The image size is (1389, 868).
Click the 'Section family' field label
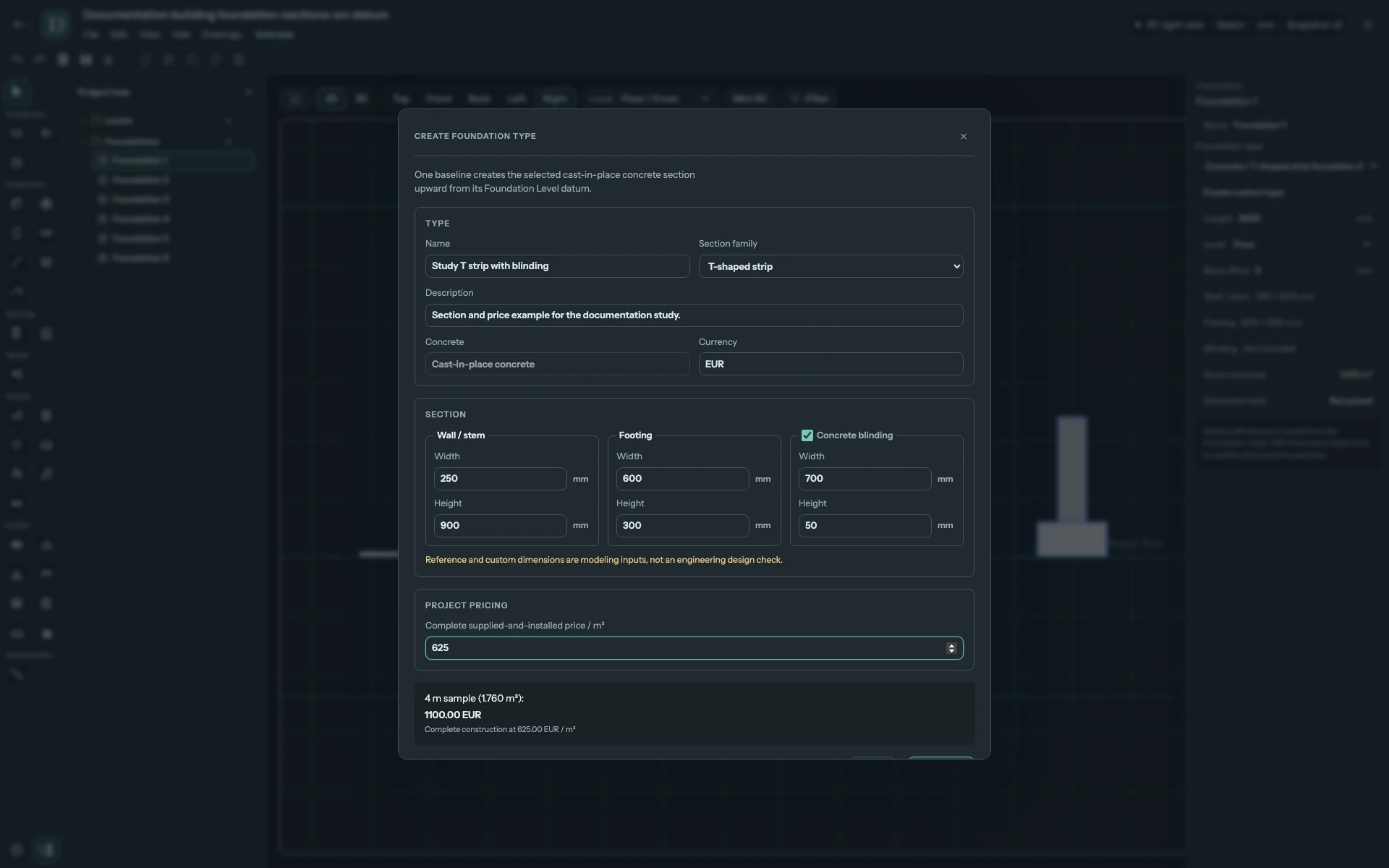click(x=728, y=244)
